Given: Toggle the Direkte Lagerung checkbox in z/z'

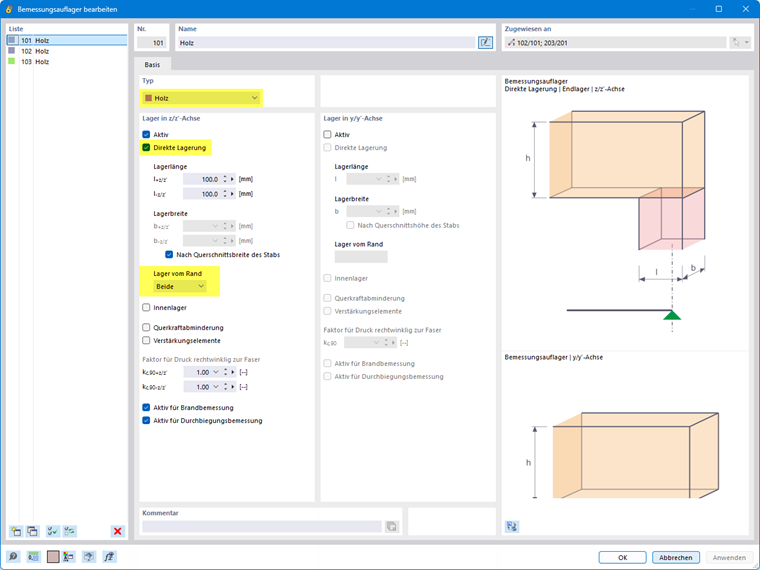Looking at the screenshot, I should point(146,147).
